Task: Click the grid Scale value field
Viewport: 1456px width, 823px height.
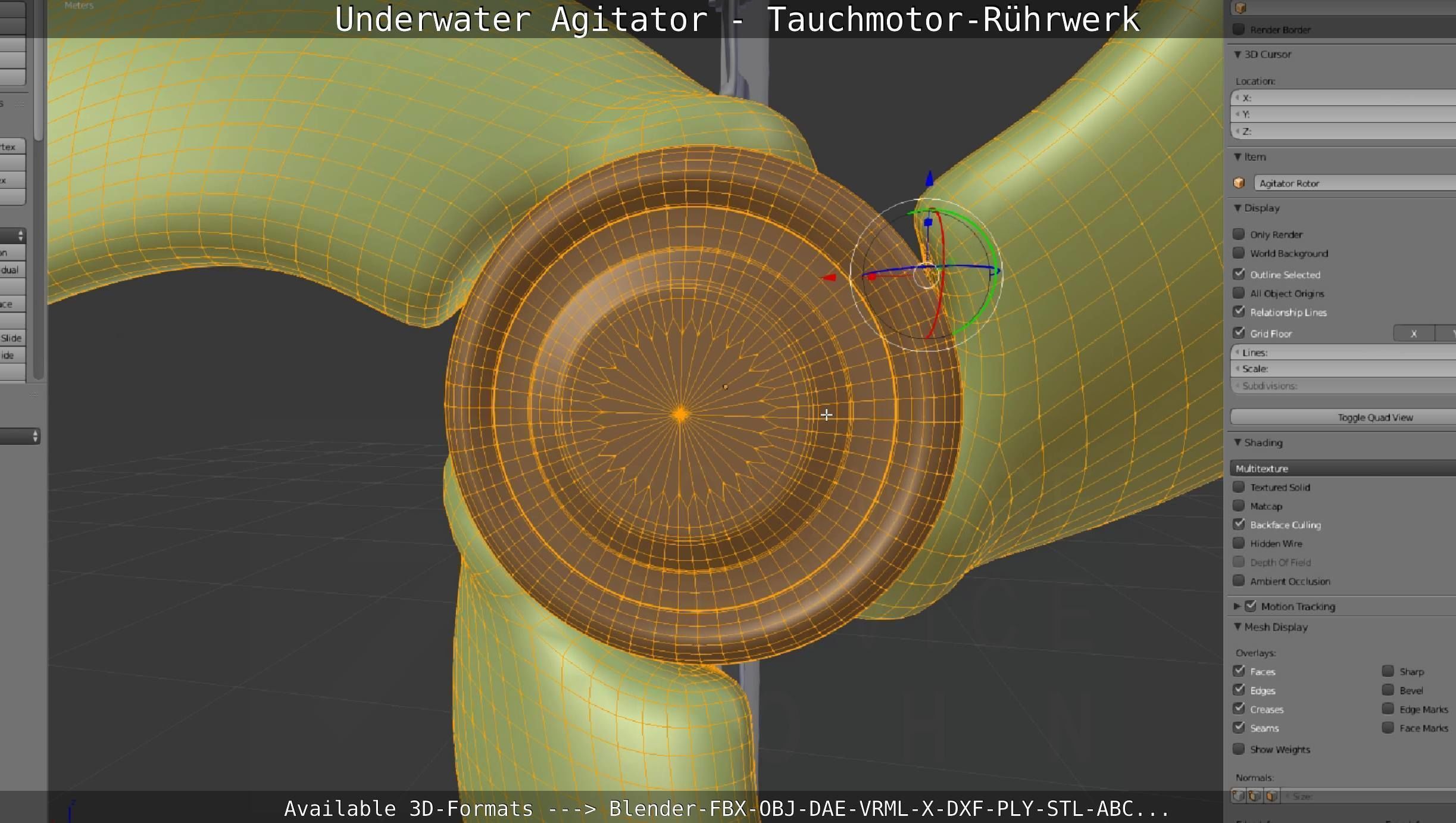Action: coord(1343,369)
